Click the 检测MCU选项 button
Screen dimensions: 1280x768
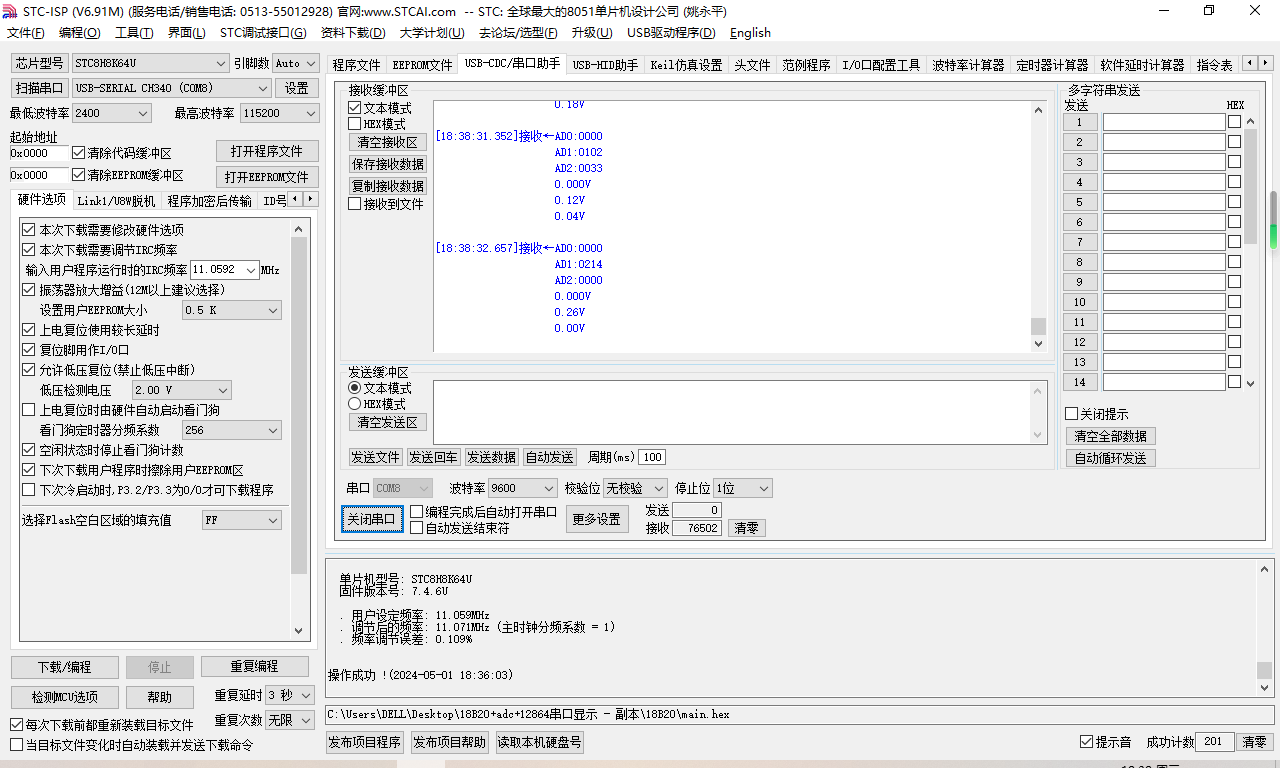pos(65,697)
